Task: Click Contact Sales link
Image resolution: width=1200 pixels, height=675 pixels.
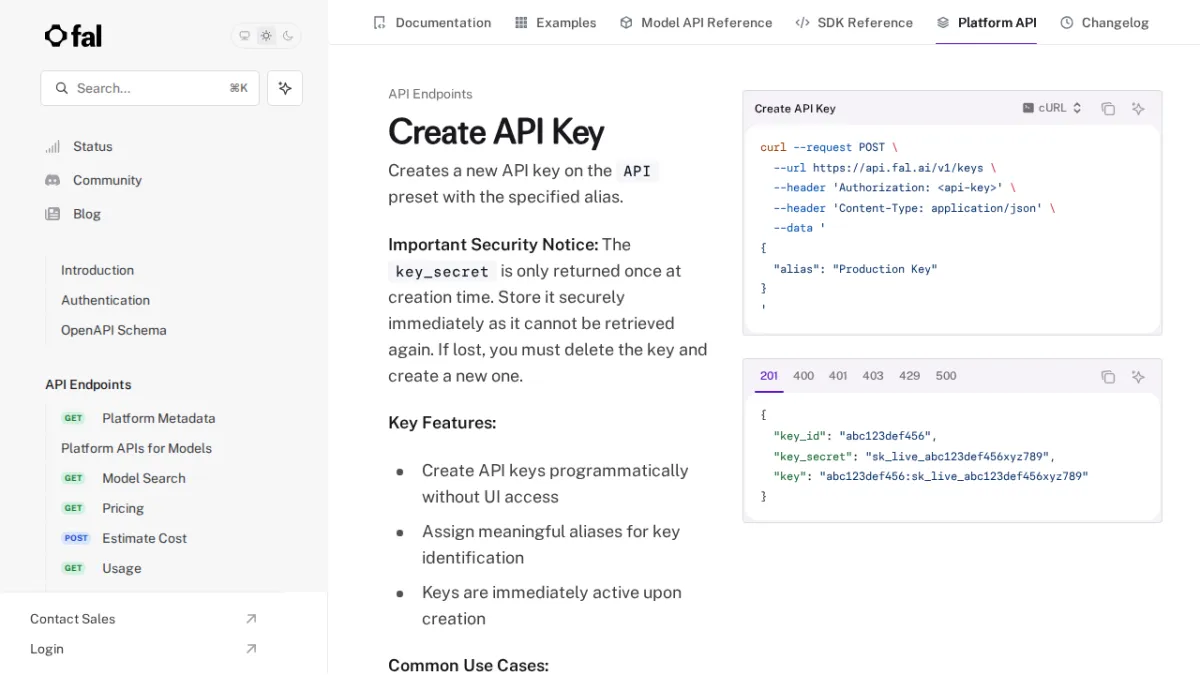Action: [72, 619]
